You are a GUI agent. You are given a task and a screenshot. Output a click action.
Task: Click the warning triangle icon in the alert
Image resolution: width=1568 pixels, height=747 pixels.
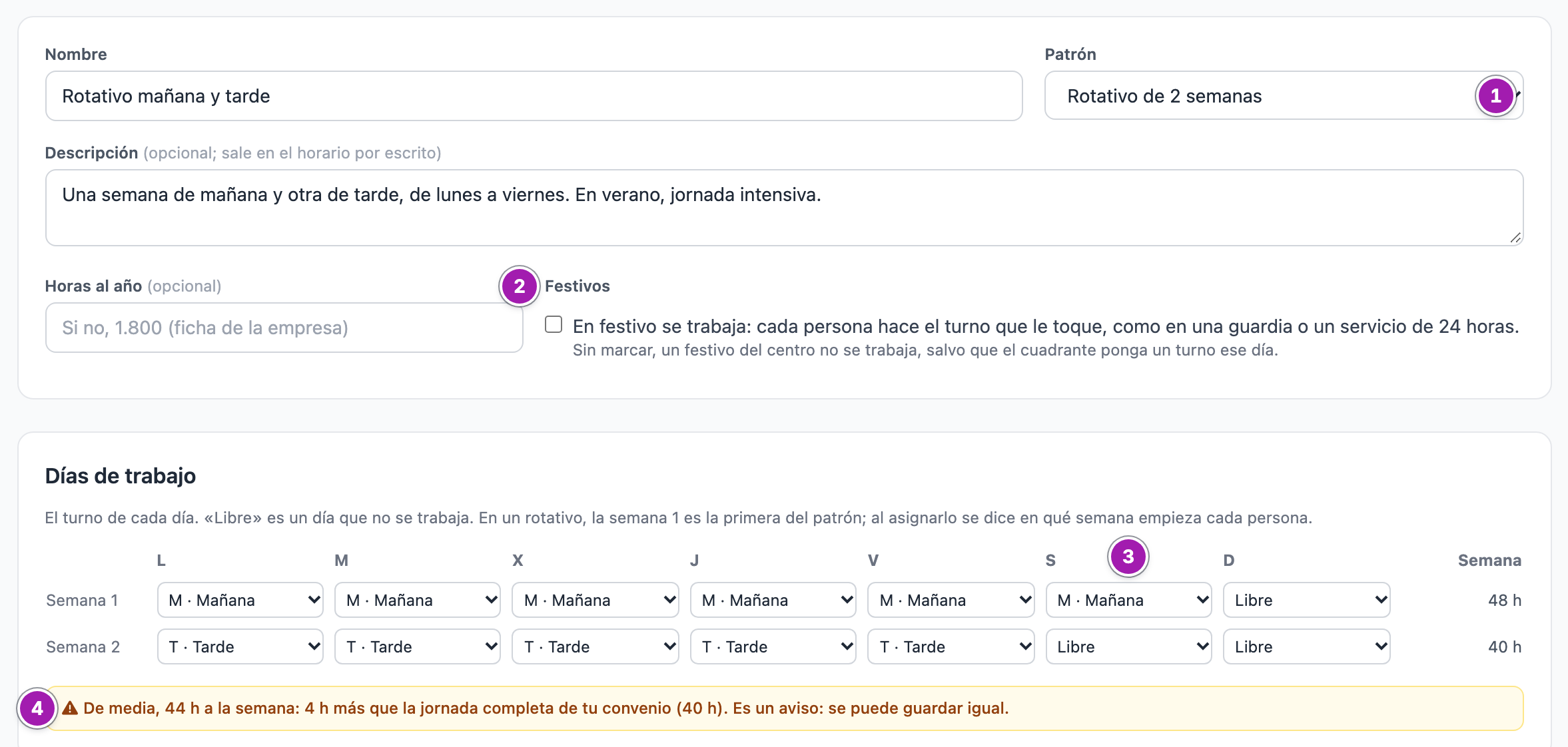[x=70, y=708]
